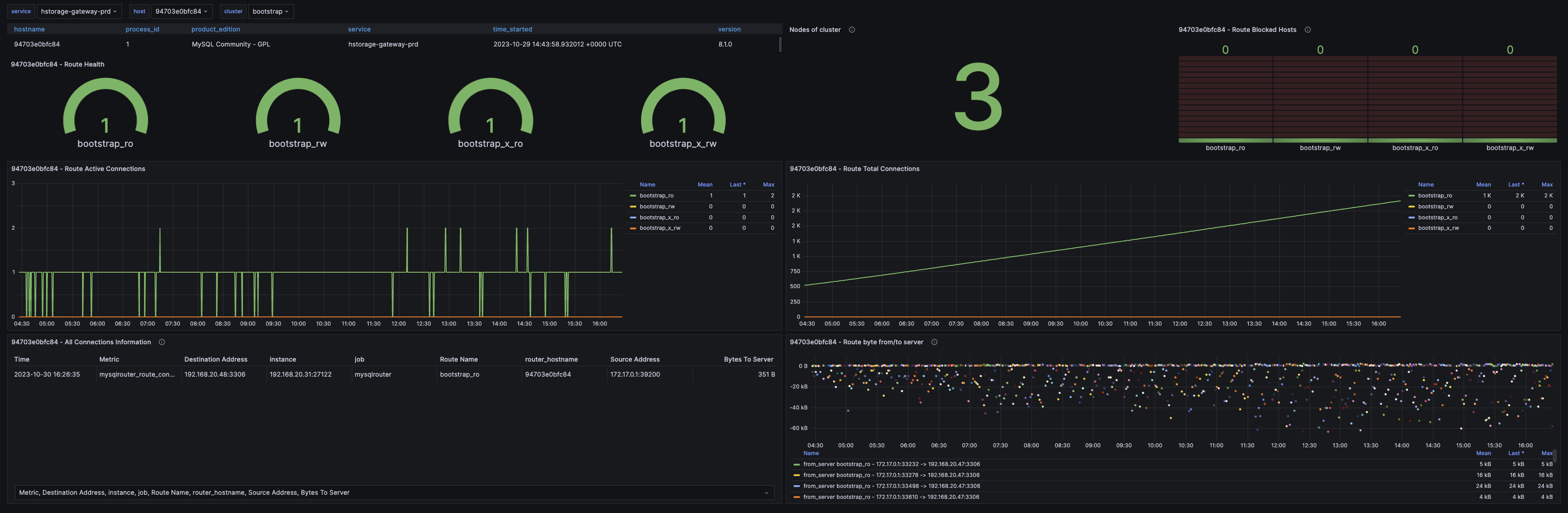Sort top table by time_started column

click(x=512, y=29)
